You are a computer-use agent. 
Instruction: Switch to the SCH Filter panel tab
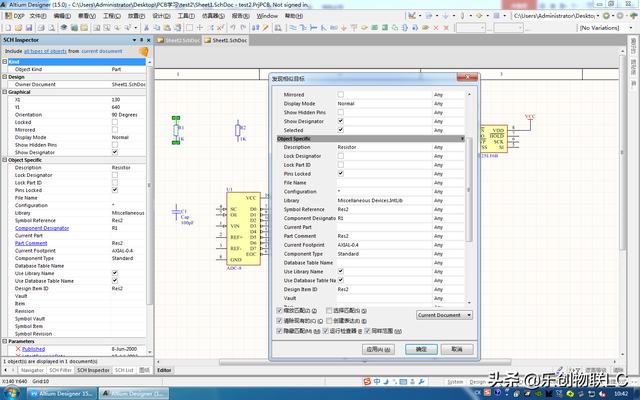point(60,370)
